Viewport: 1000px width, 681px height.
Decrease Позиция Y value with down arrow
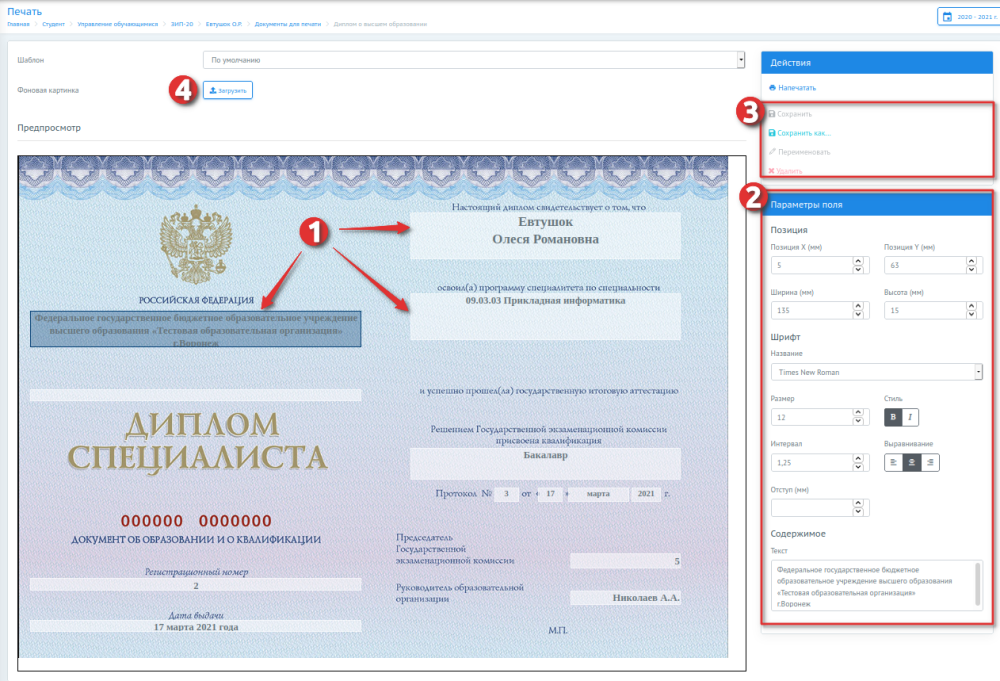[971, 270]
